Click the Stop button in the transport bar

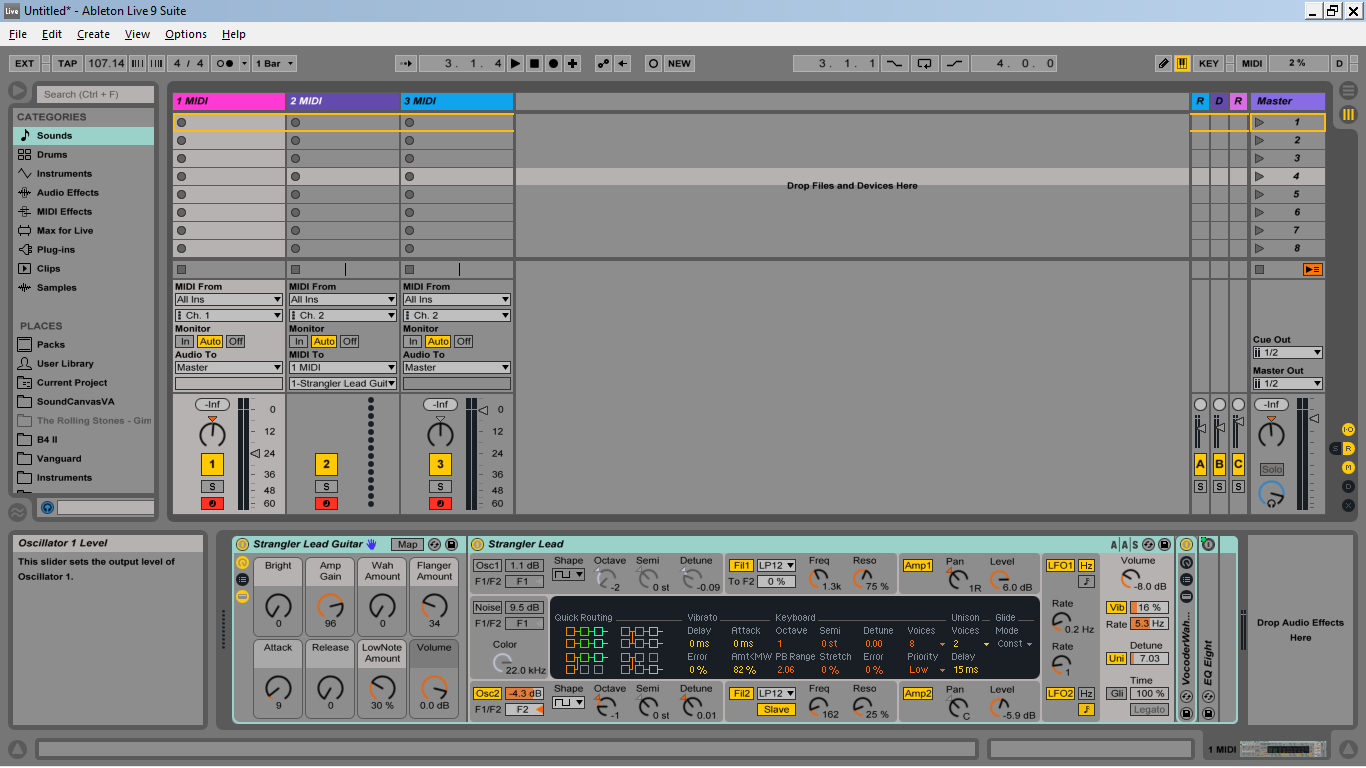pos(534,63)
